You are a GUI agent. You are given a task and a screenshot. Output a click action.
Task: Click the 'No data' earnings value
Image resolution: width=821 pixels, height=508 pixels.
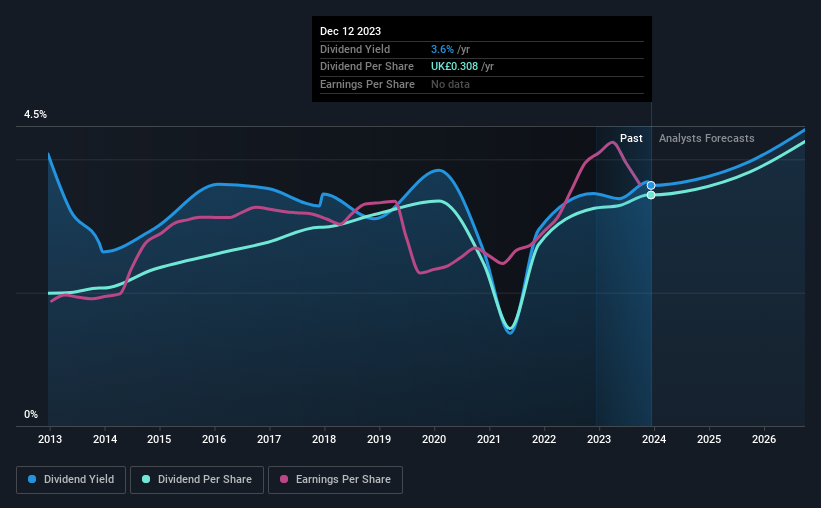coord(450,84)
